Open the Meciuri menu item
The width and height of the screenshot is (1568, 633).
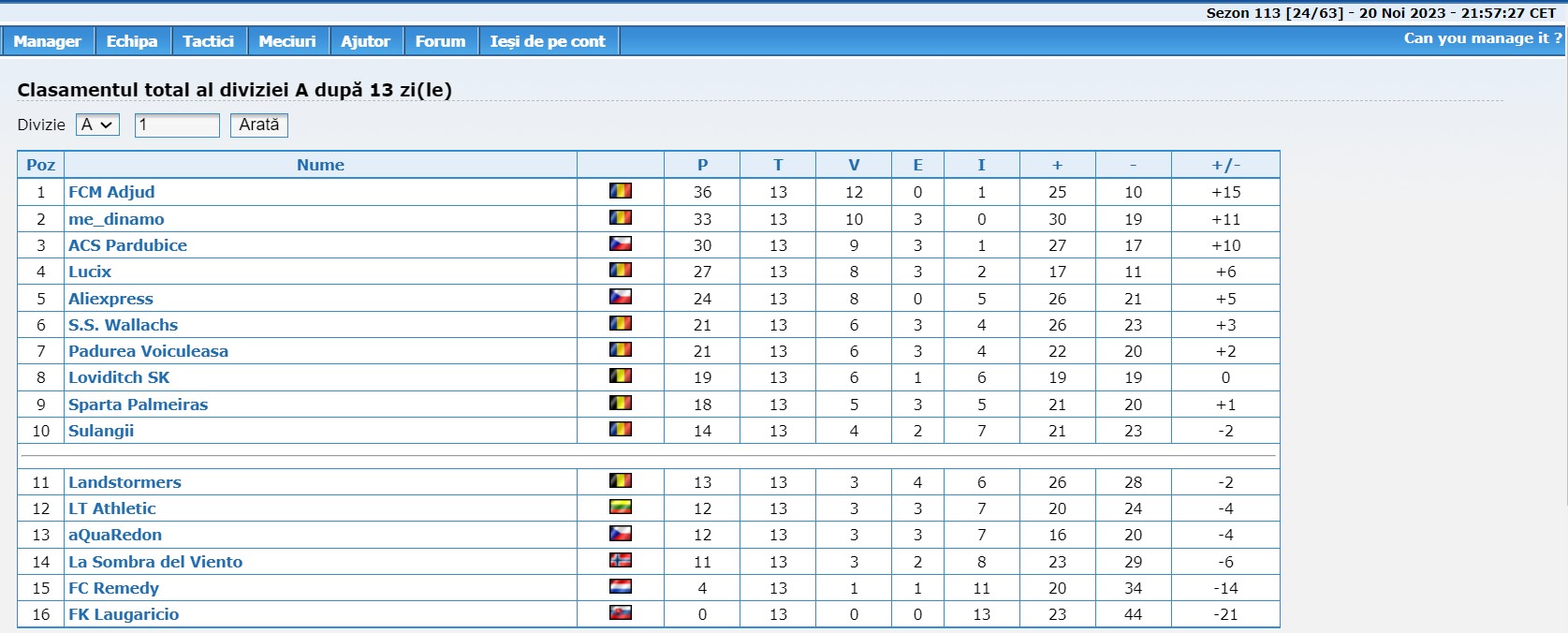(287, 41)
